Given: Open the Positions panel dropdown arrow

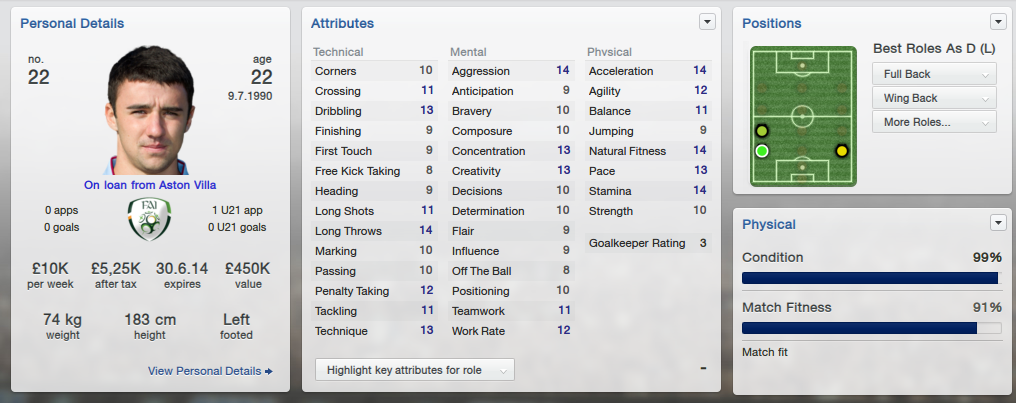Looking at the screenshot, I should point(997,22).
